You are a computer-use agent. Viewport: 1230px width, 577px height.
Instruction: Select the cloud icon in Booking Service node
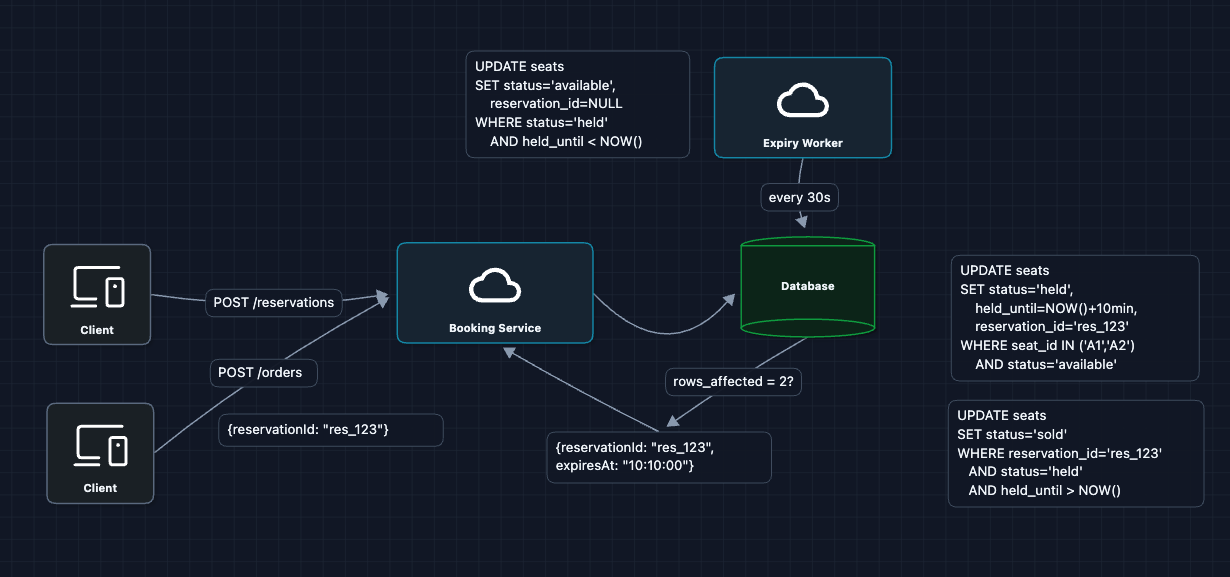pos(495,285)
